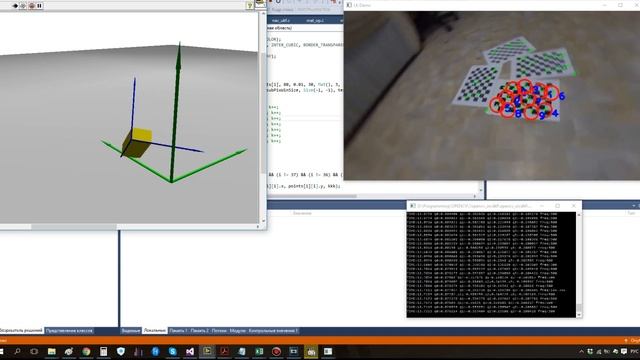This screenshot has width=640, height=360.
Task: Close the black console window
Action: pos(573,206)
